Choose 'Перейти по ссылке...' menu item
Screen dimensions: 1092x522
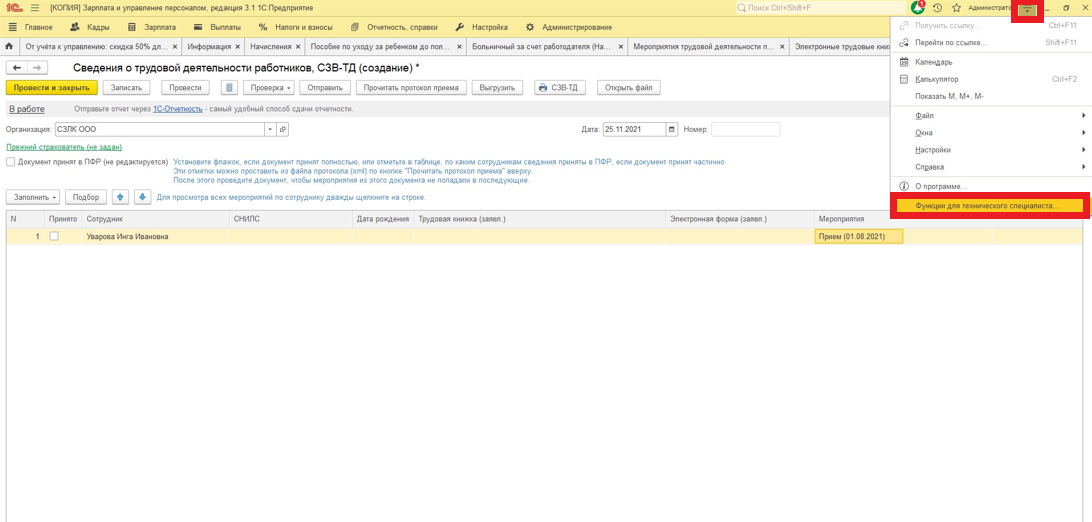[990, 42]
